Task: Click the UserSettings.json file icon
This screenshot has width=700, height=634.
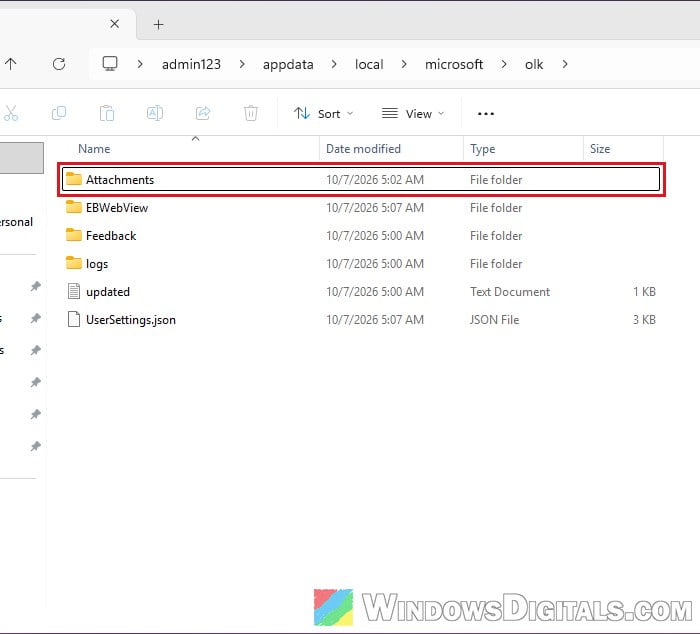Action: click(x=74, y=319)
